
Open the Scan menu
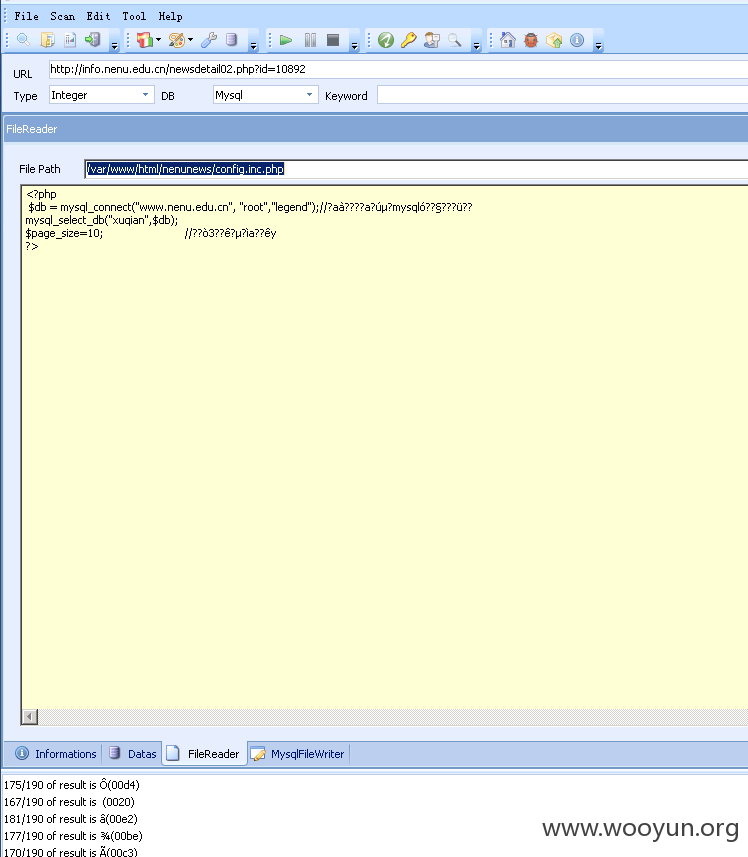click(x=62, y=16)
